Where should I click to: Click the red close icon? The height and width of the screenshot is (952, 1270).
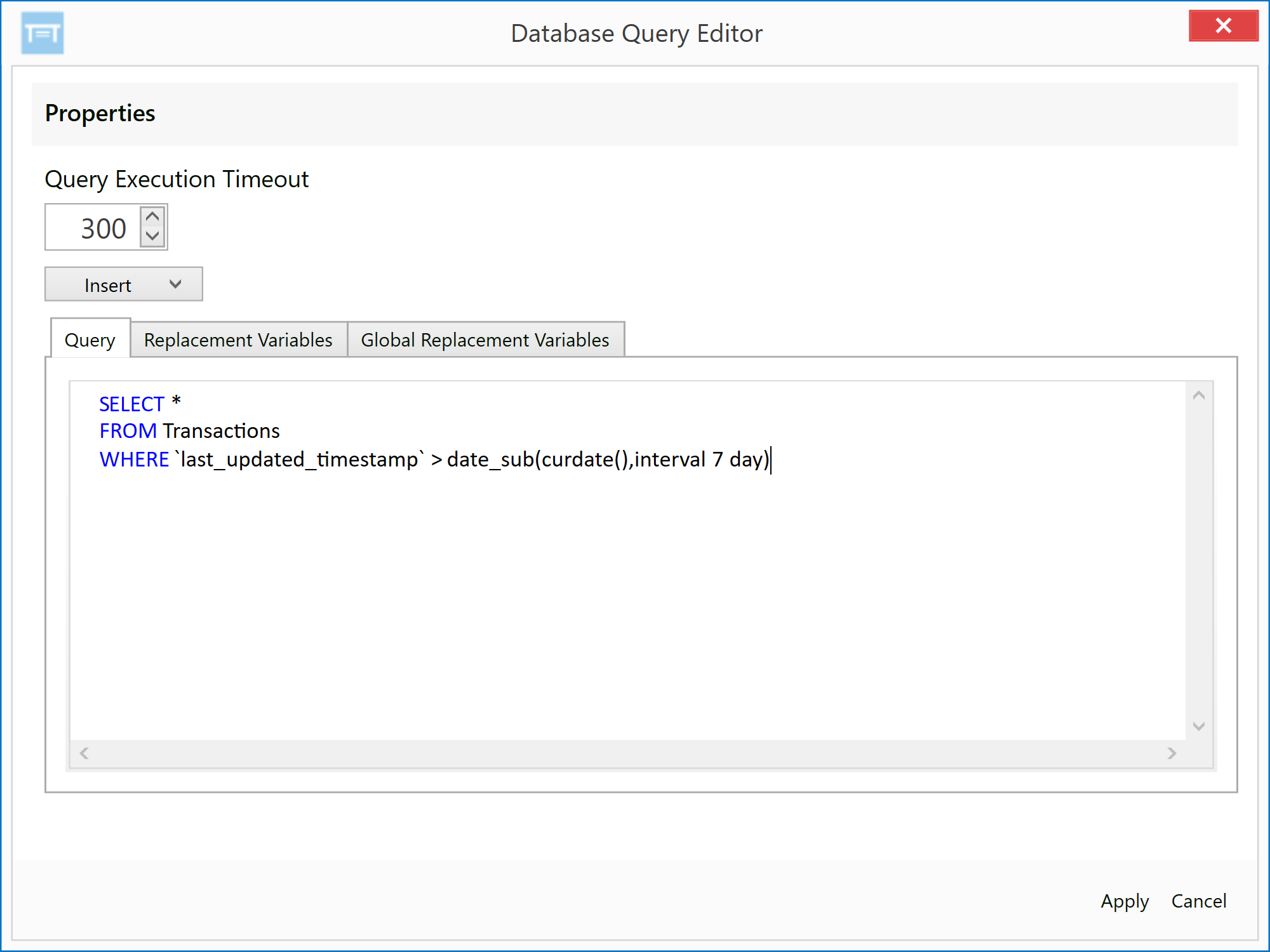pos(1224,26)
